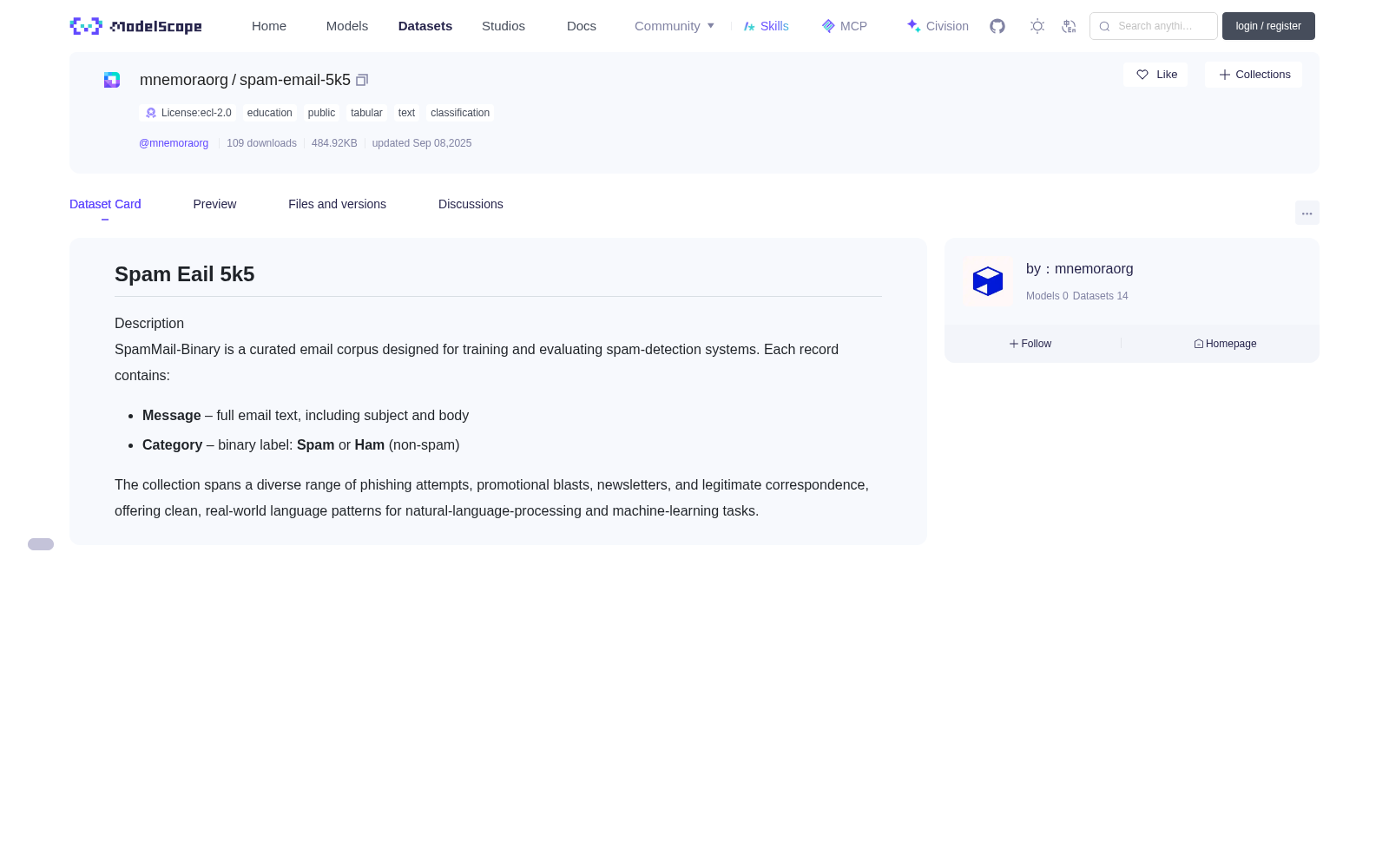
Task: Click the 'Models 0' count
Action: click(1047, 296)
